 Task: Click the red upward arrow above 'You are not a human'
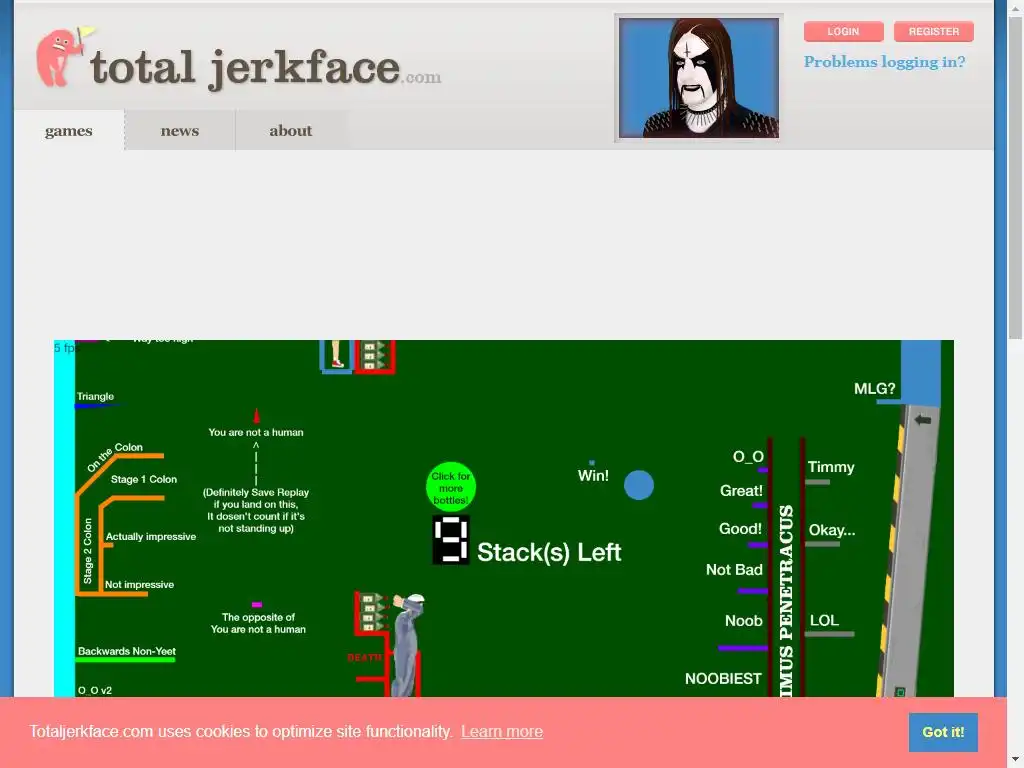tap(256, 416)
